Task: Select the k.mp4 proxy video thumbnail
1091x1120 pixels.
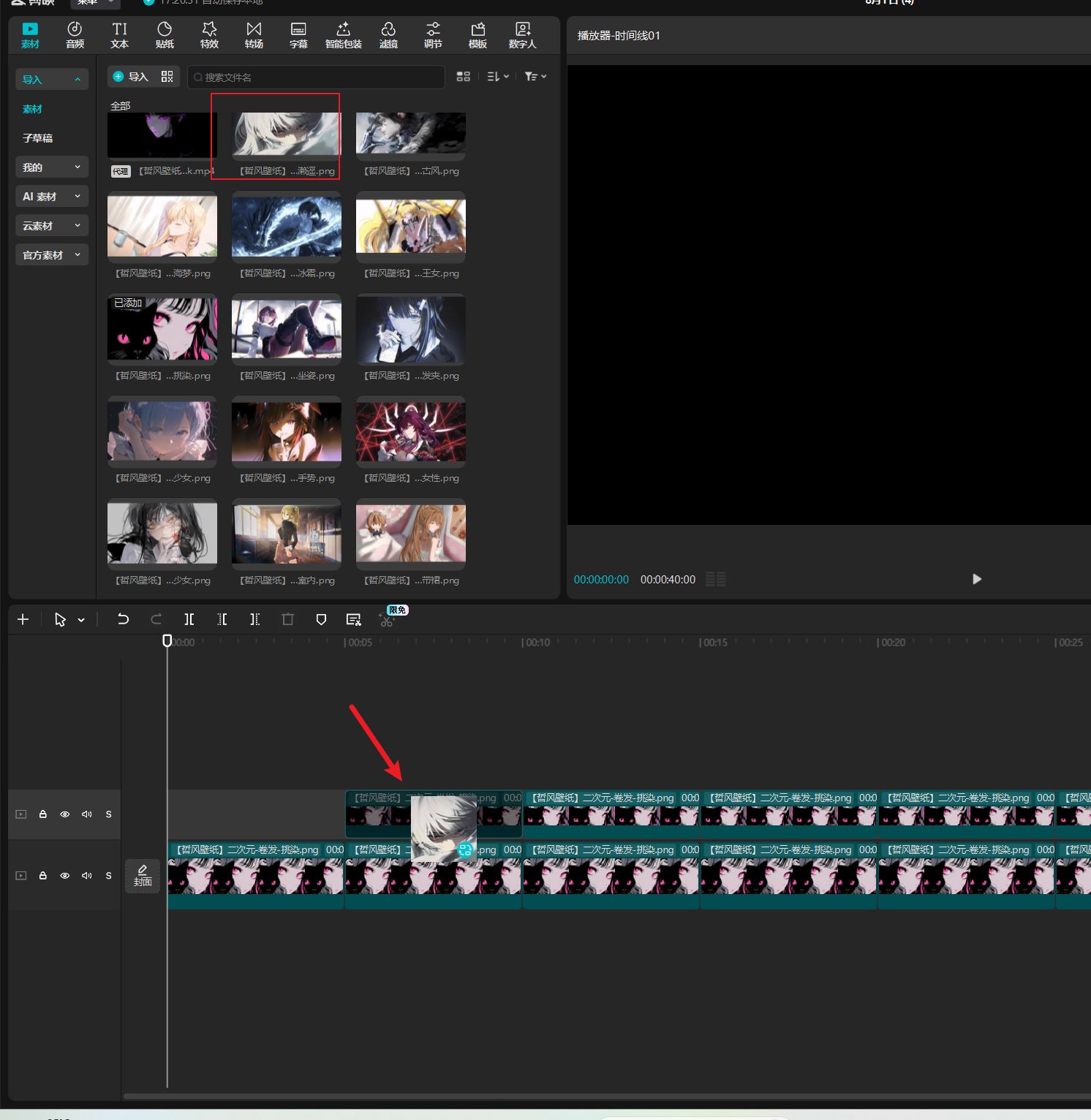Action: [x=162, y=135]
